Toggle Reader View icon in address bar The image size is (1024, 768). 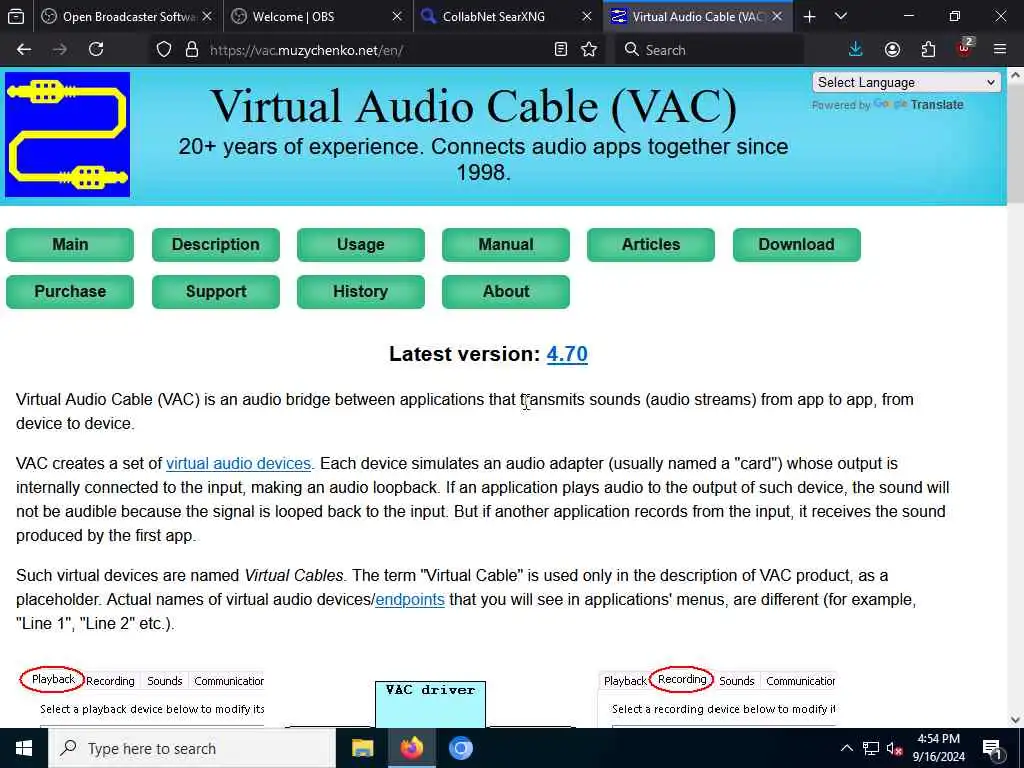(x=560, y=50)
